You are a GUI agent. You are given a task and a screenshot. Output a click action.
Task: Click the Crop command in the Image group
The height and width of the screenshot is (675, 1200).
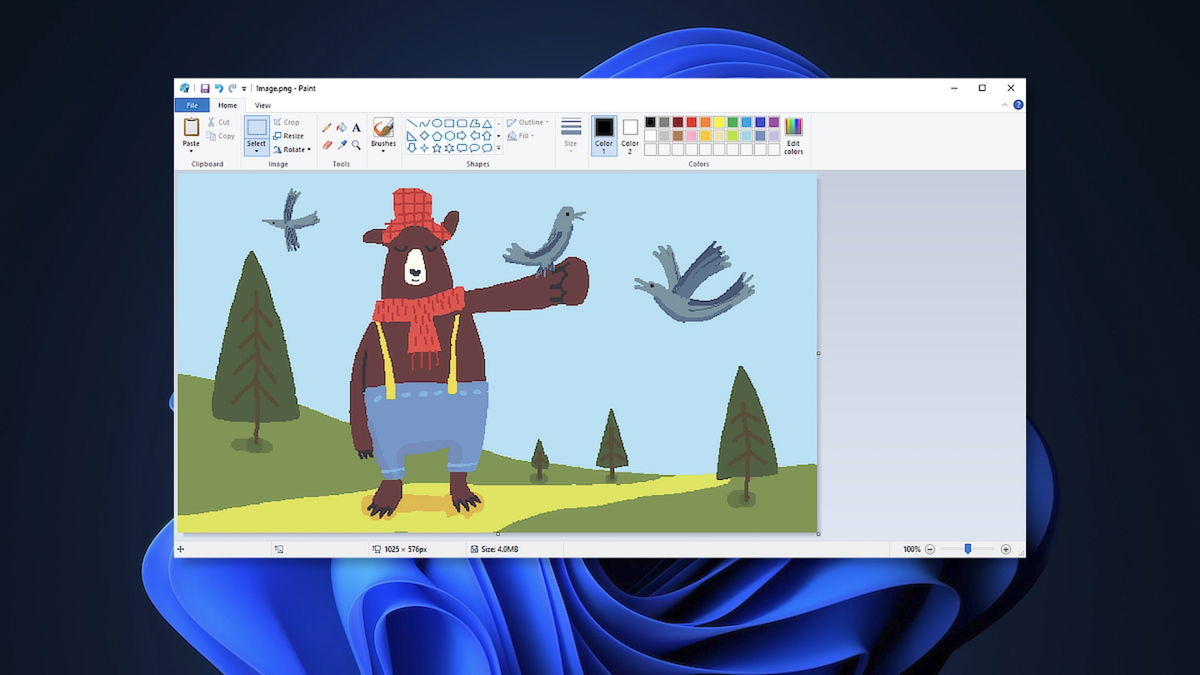click(288, 121)
